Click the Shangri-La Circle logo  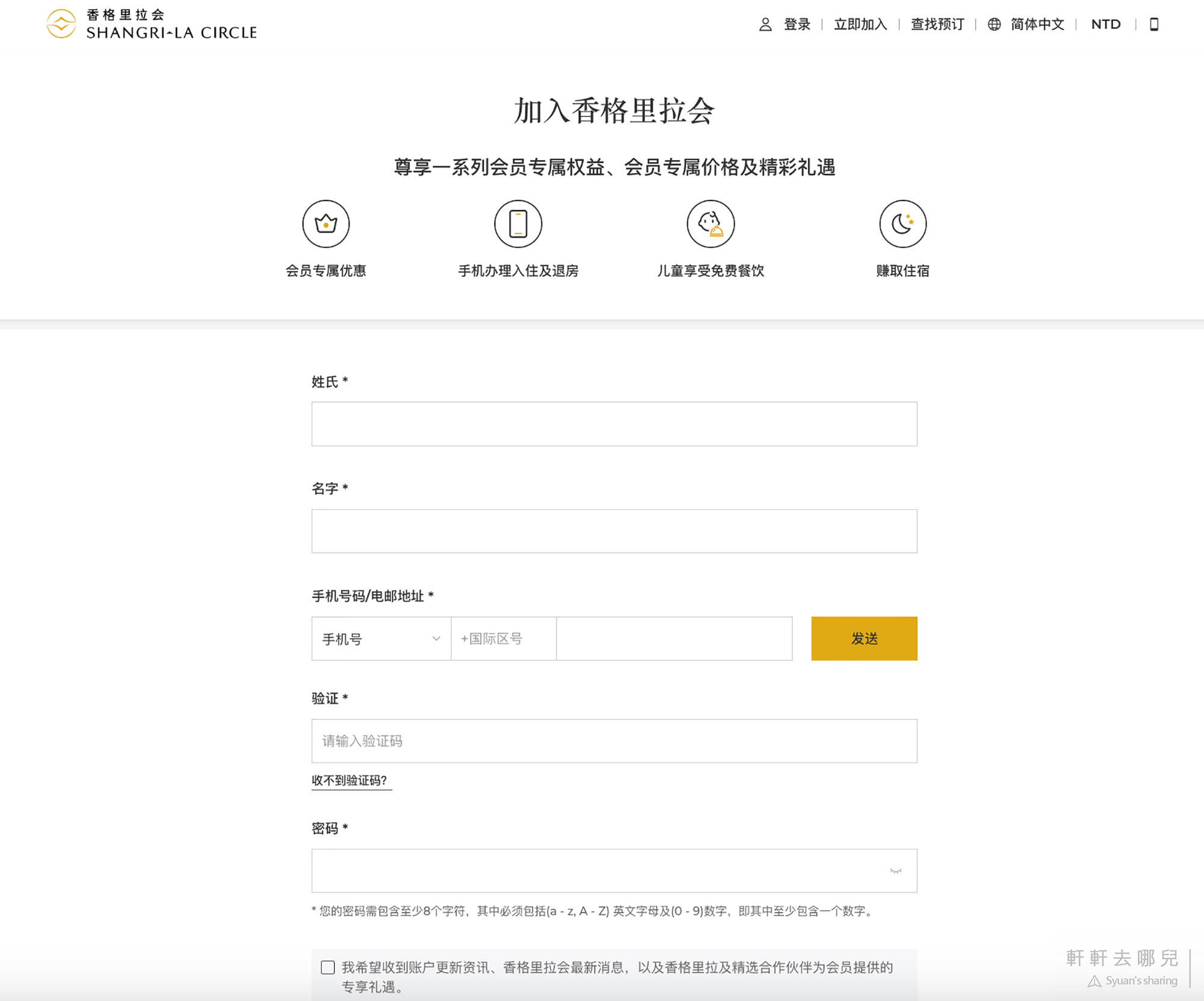tap(152, 24)
